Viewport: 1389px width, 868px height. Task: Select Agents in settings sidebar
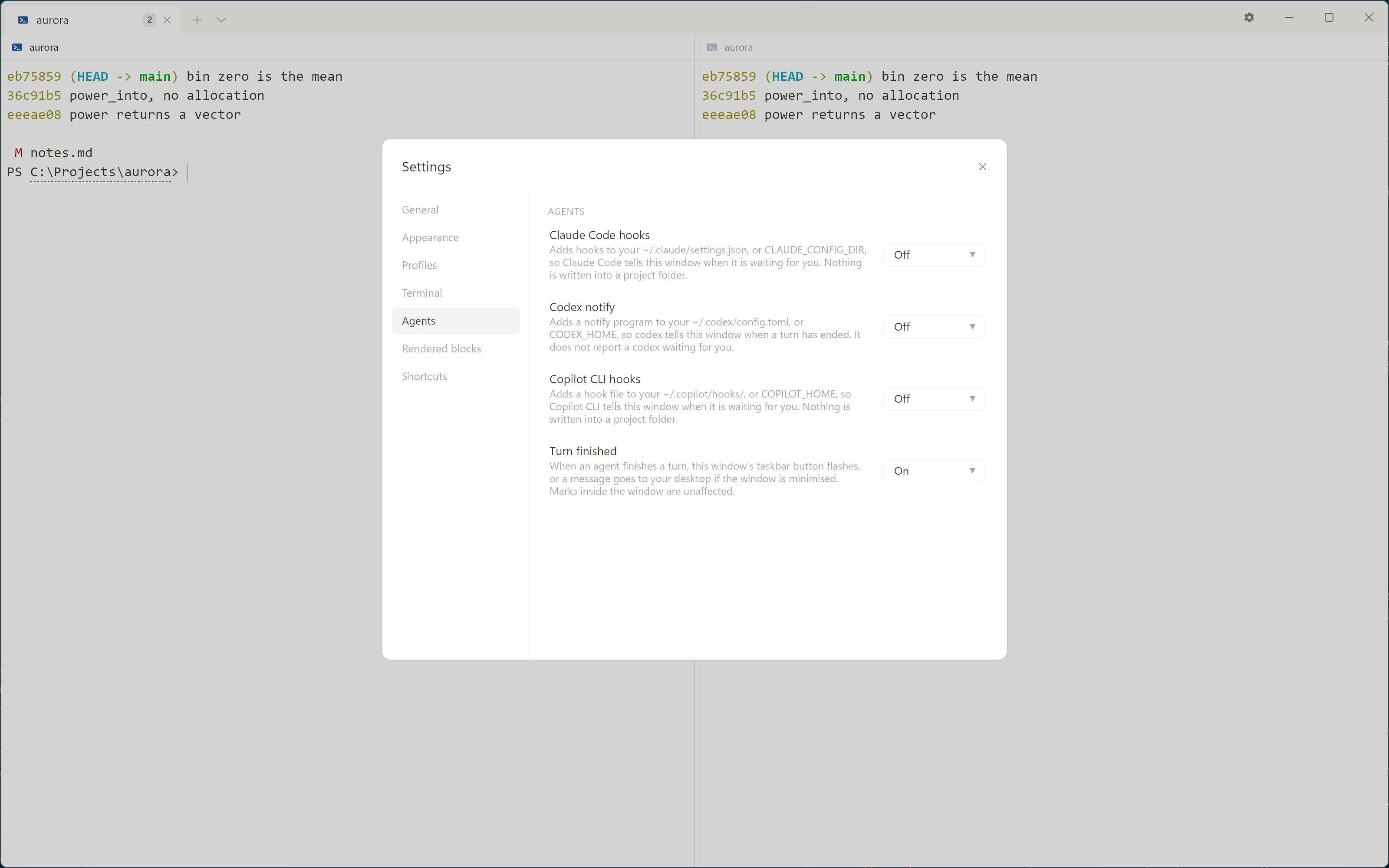[x=456, y=321]
